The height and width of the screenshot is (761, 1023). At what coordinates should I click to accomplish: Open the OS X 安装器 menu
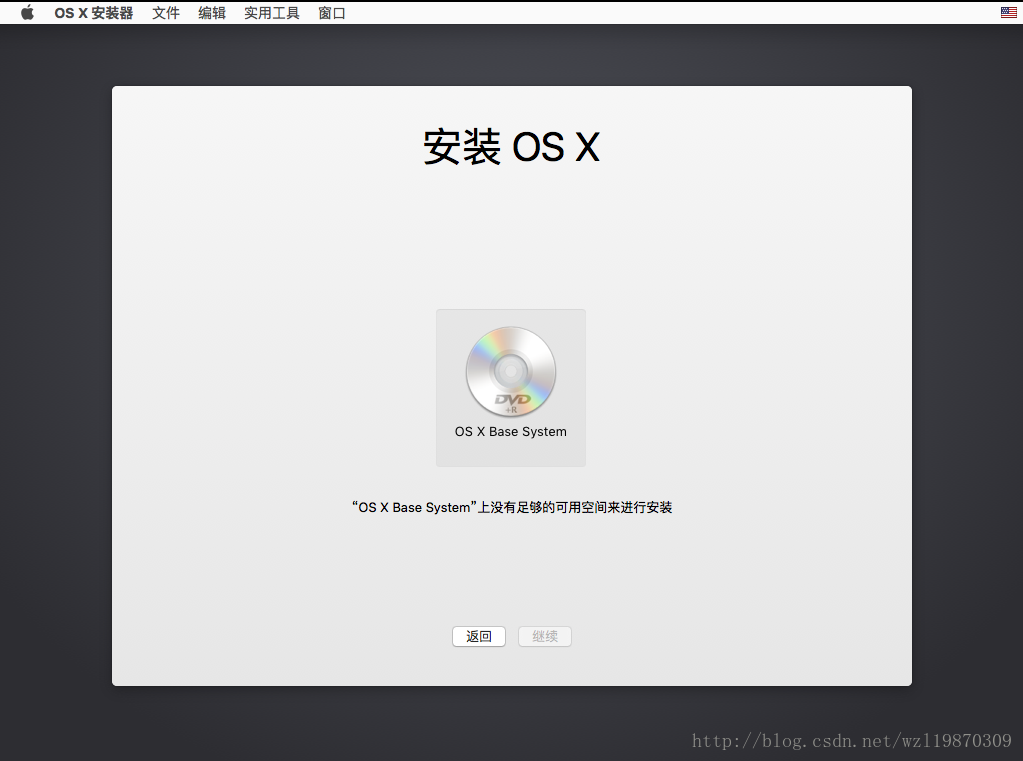(93, 13)
